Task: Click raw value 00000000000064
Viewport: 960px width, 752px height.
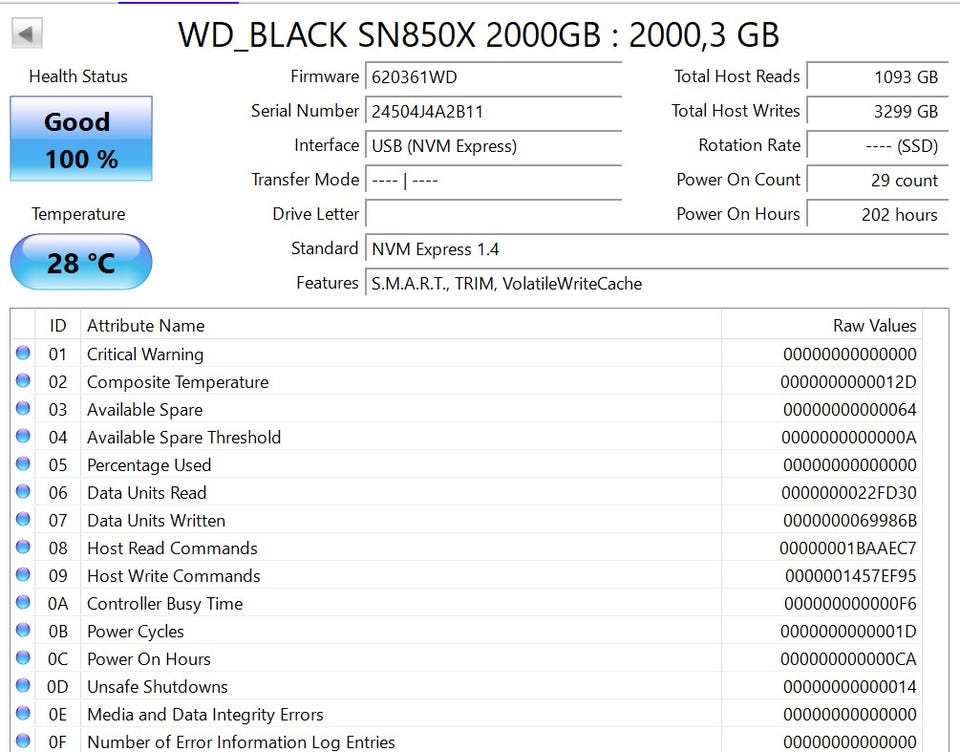Action: tap(850, 410)
